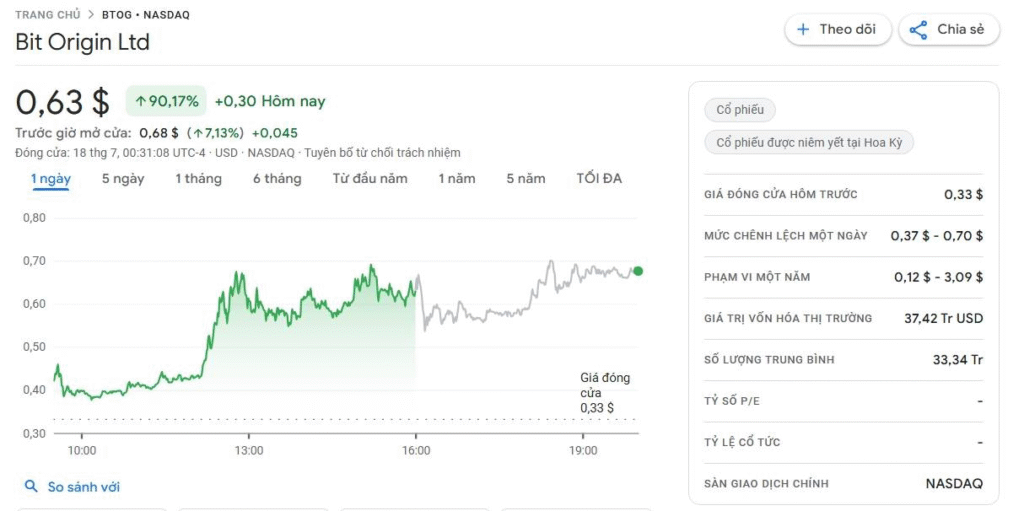Click the 0,37 $ - 0,70 $ day range value
Screen dimensions: 1024x511
tap(936, 235)
